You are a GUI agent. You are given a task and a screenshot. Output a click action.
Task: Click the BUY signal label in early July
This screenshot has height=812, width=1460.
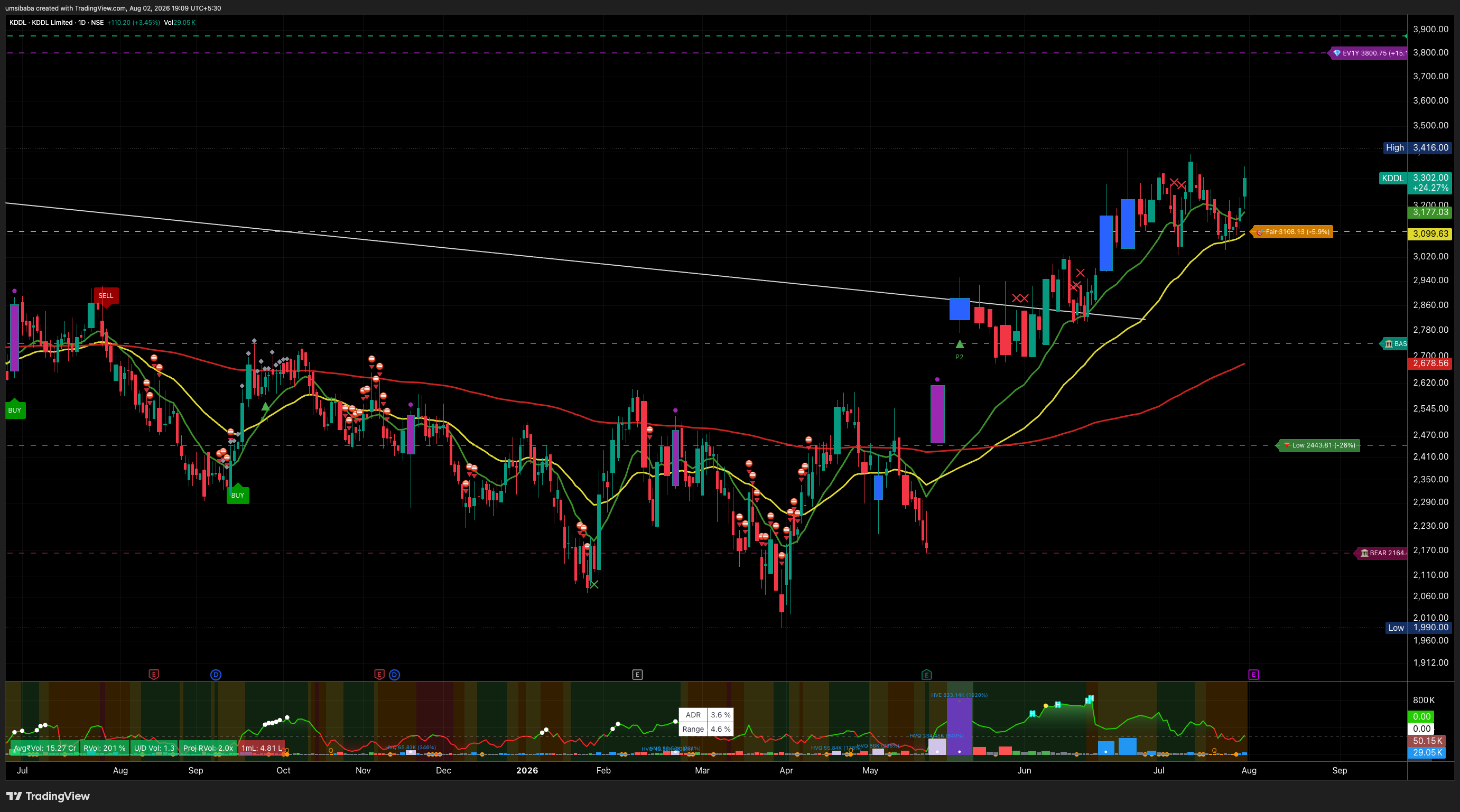point(15,409)
